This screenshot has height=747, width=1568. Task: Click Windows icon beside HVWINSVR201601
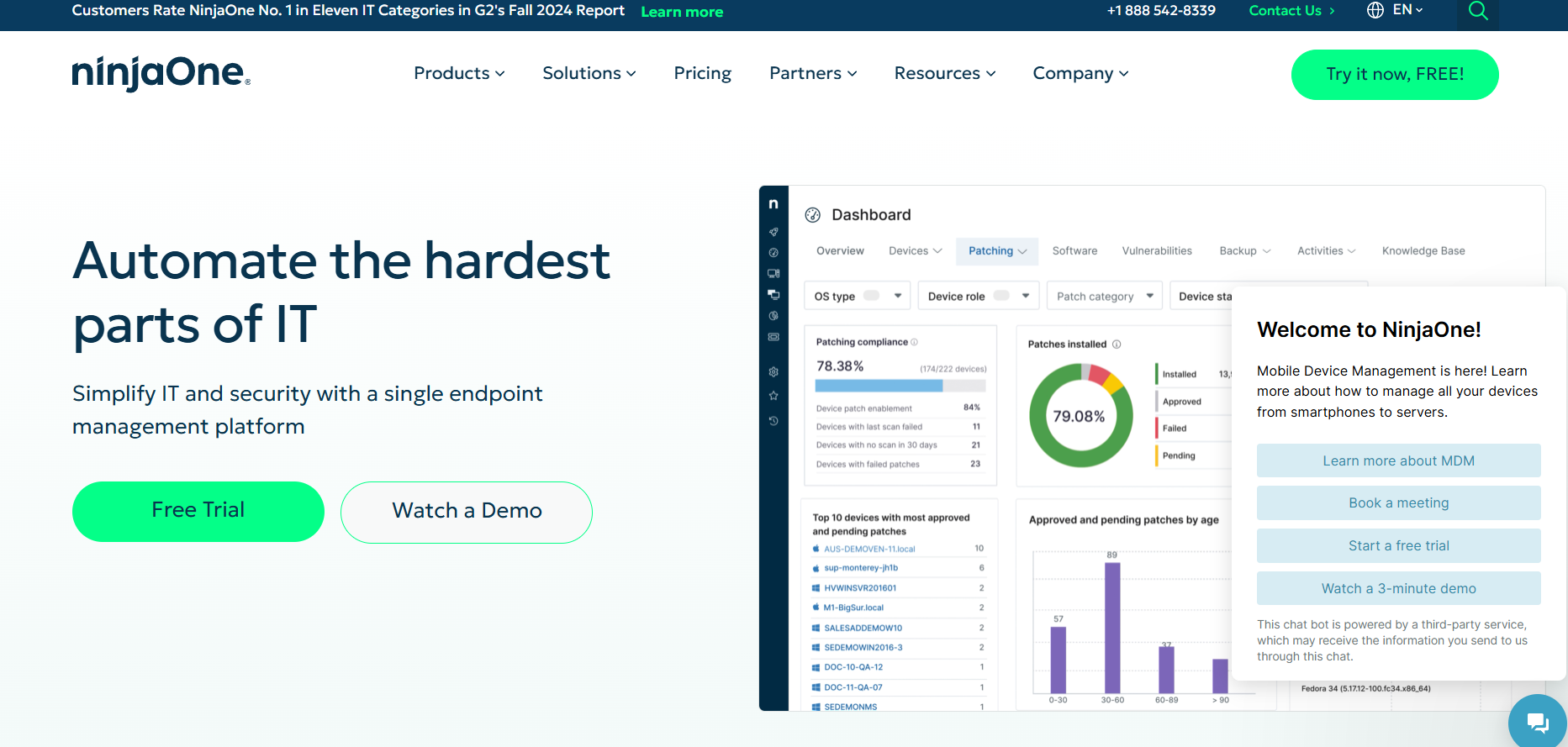pyautogui.click(x=816, y=588)
